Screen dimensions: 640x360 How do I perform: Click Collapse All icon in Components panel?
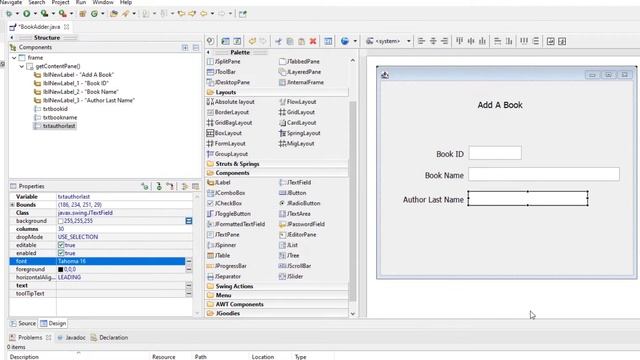pyautogui.click(x=196, y=48)
